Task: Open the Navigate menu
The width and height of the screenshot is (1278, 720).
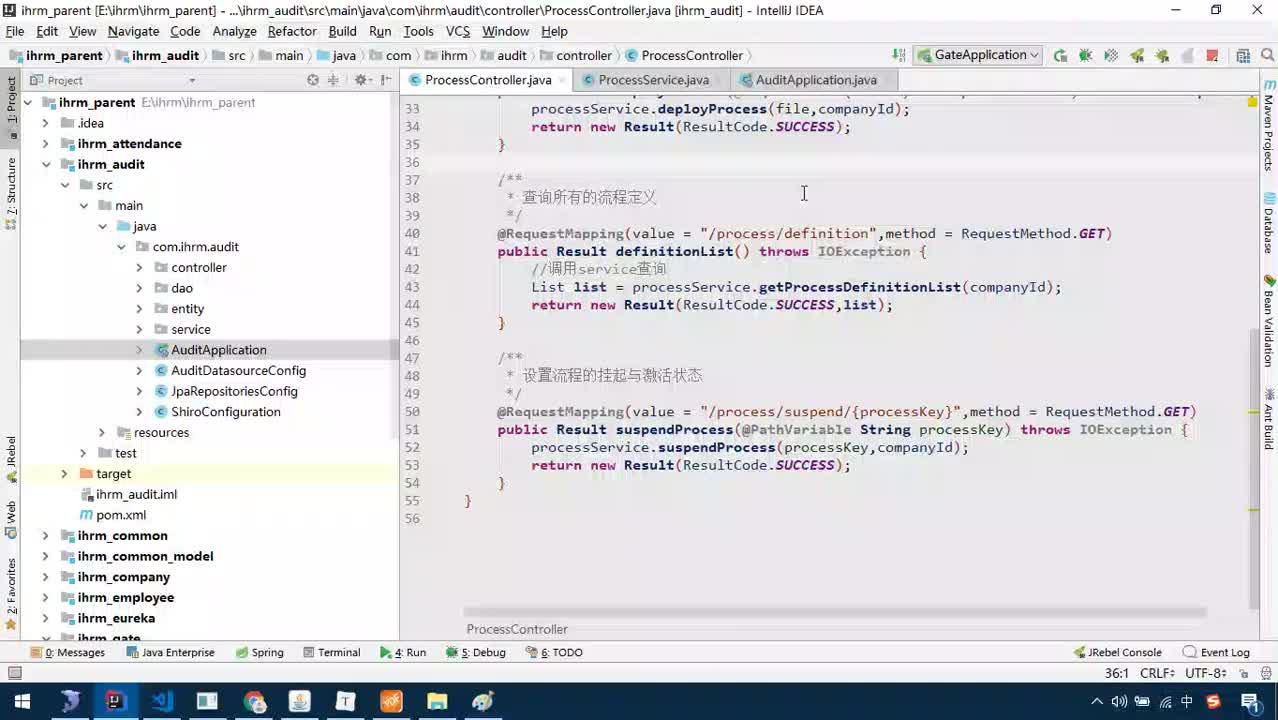Action: point(133,32)
